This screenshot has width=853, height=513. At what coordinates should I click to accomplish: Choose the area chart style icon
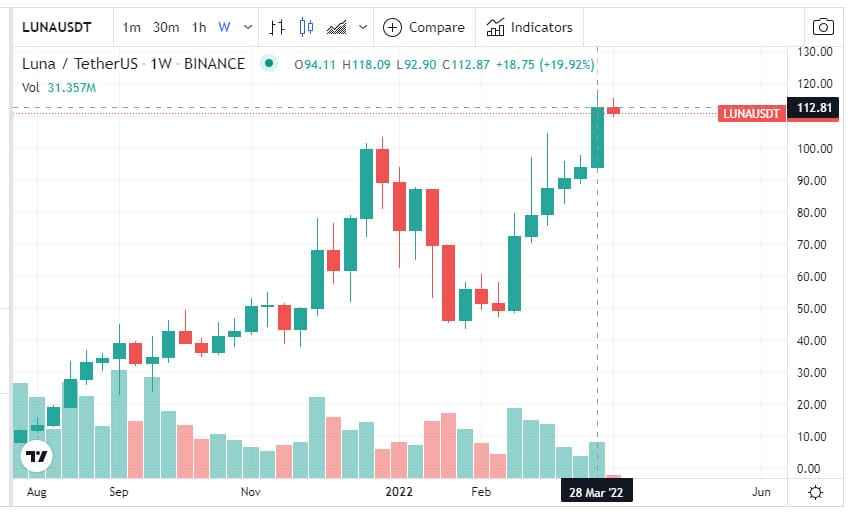point(337,27)
